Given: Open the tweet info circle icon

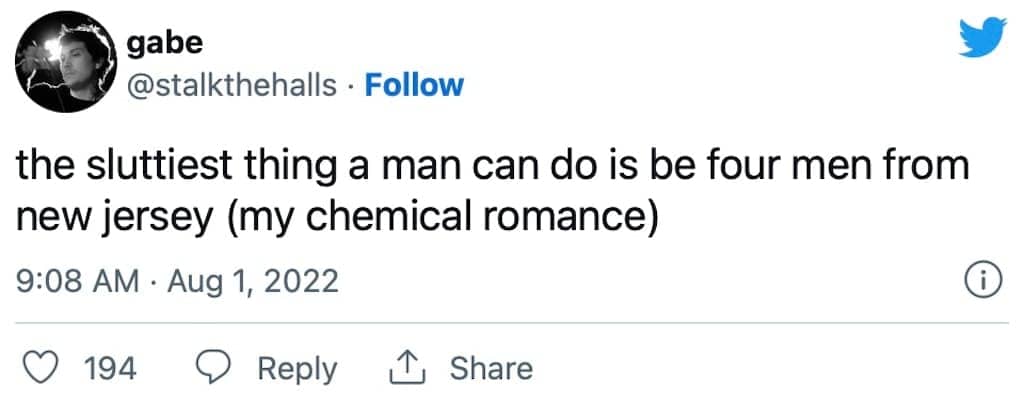Looking at the screenshot, I should (x=982, y=282).
